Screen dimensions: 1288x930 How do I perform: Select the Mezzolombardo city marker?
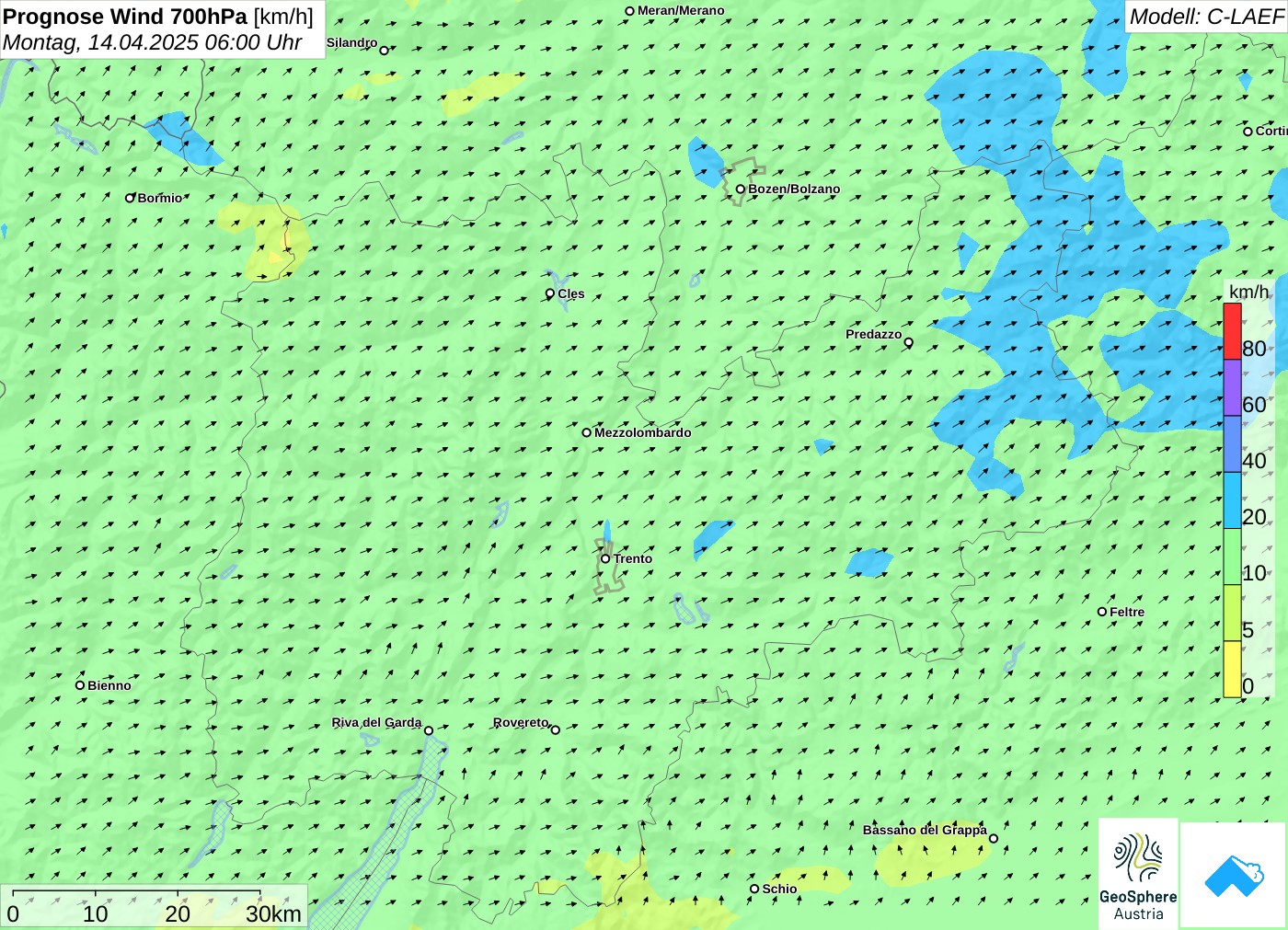[586, 432]
